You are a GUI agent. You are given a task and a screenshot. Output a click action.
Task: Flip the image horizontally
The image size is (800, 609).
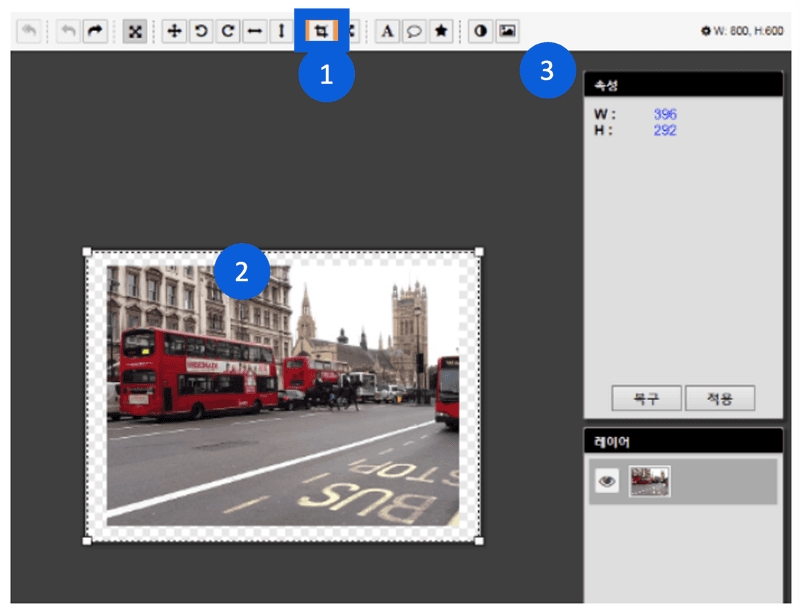point(255,31)
